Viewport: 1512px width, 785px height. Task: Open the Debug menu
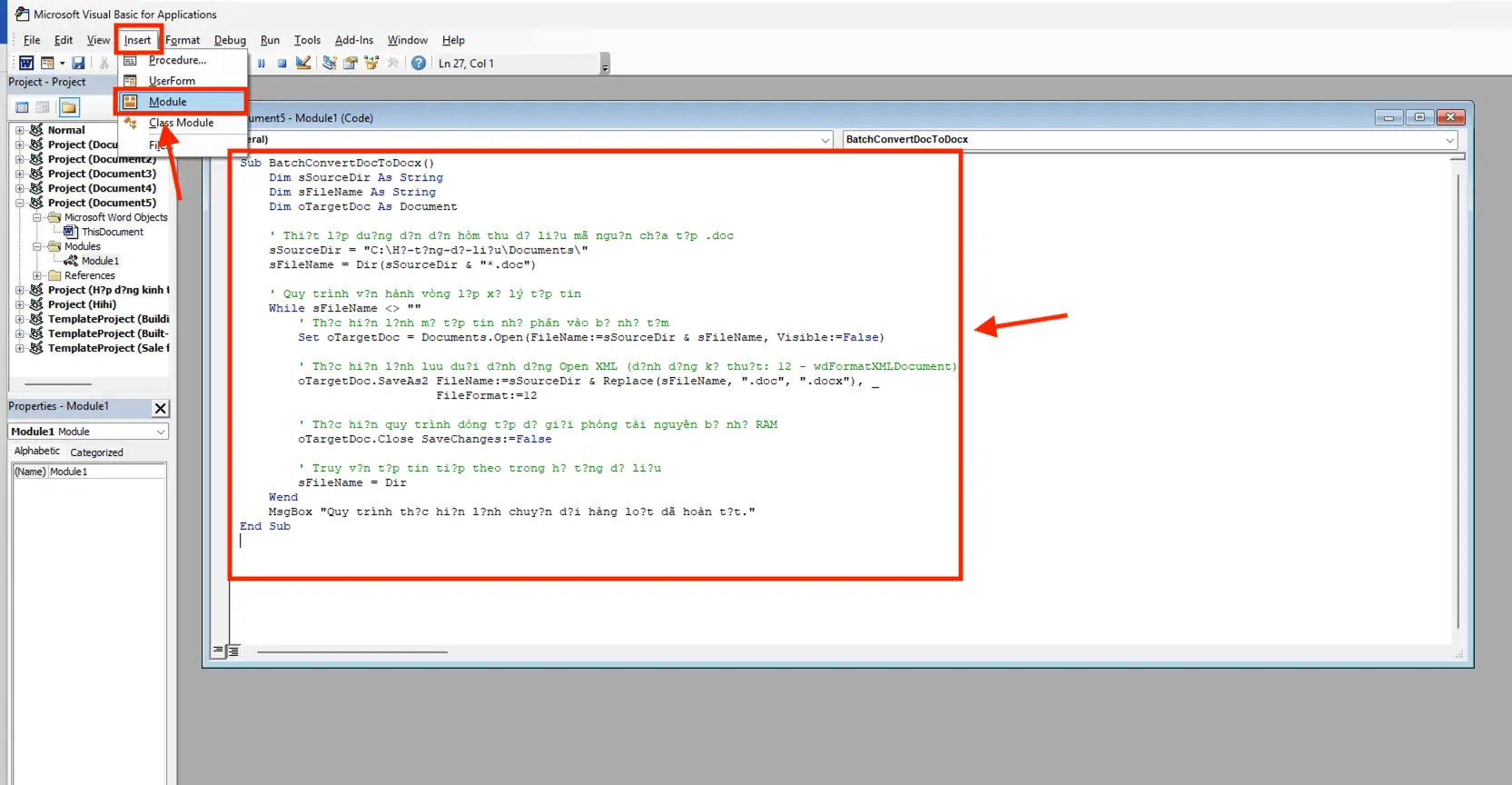click(230, 40)
